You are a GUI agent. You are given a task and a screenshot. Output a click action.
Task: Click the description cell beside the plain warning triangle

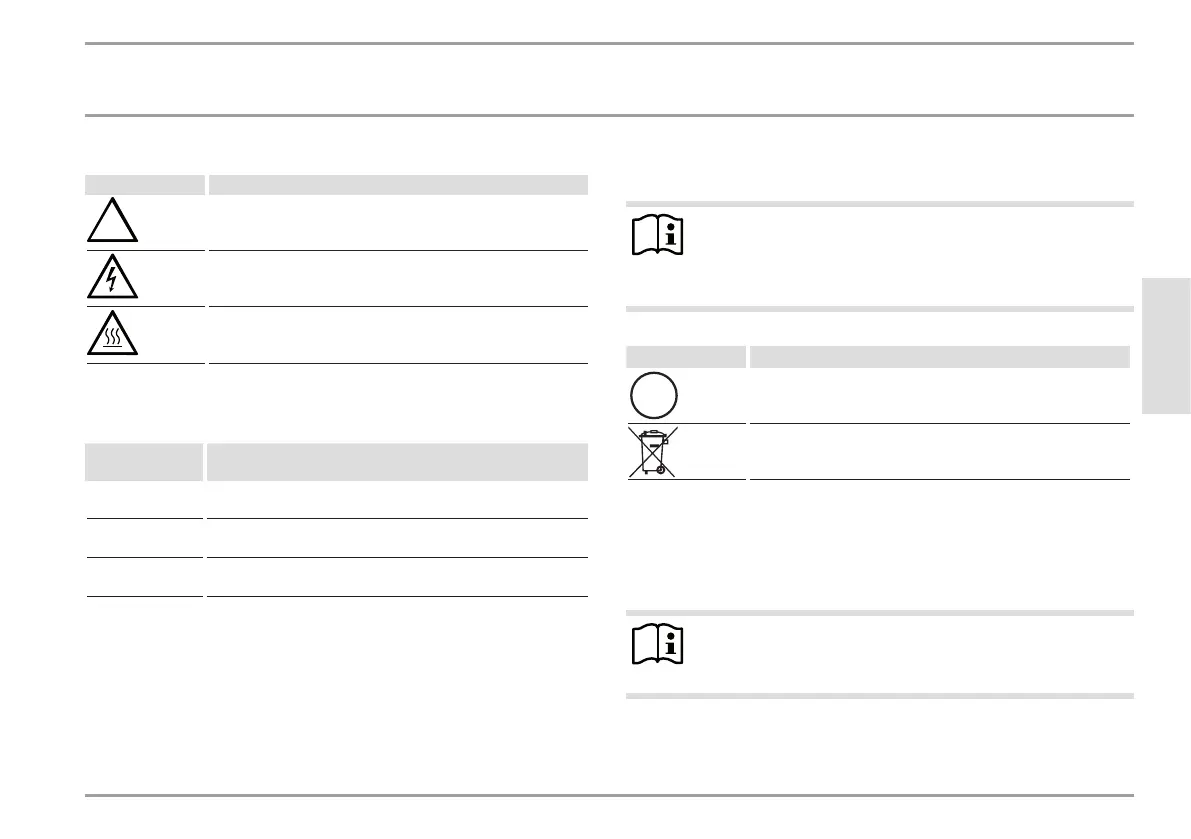(x=398, y=222)
